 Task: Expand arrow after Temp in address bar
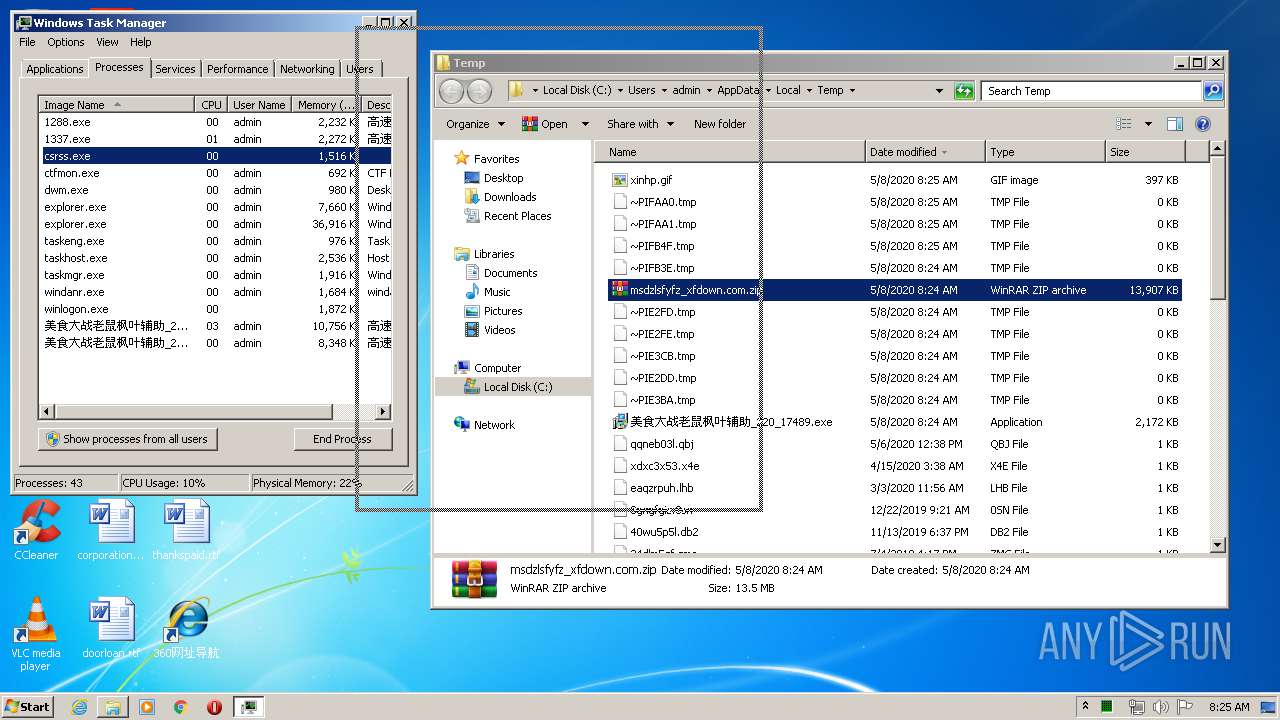pyautogui.click(x=852, y=91)
